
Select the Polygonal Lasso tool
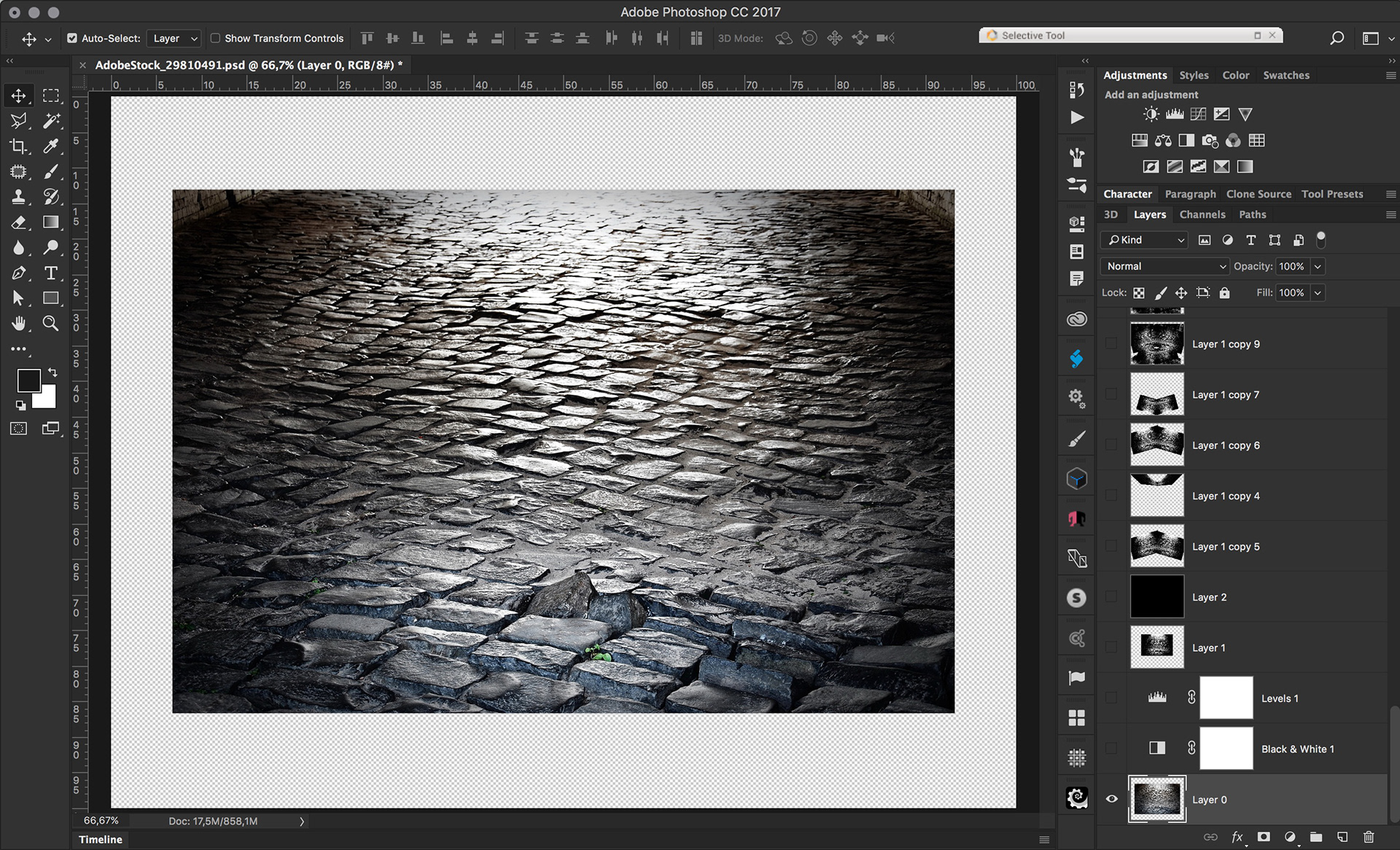pos(18,121)
